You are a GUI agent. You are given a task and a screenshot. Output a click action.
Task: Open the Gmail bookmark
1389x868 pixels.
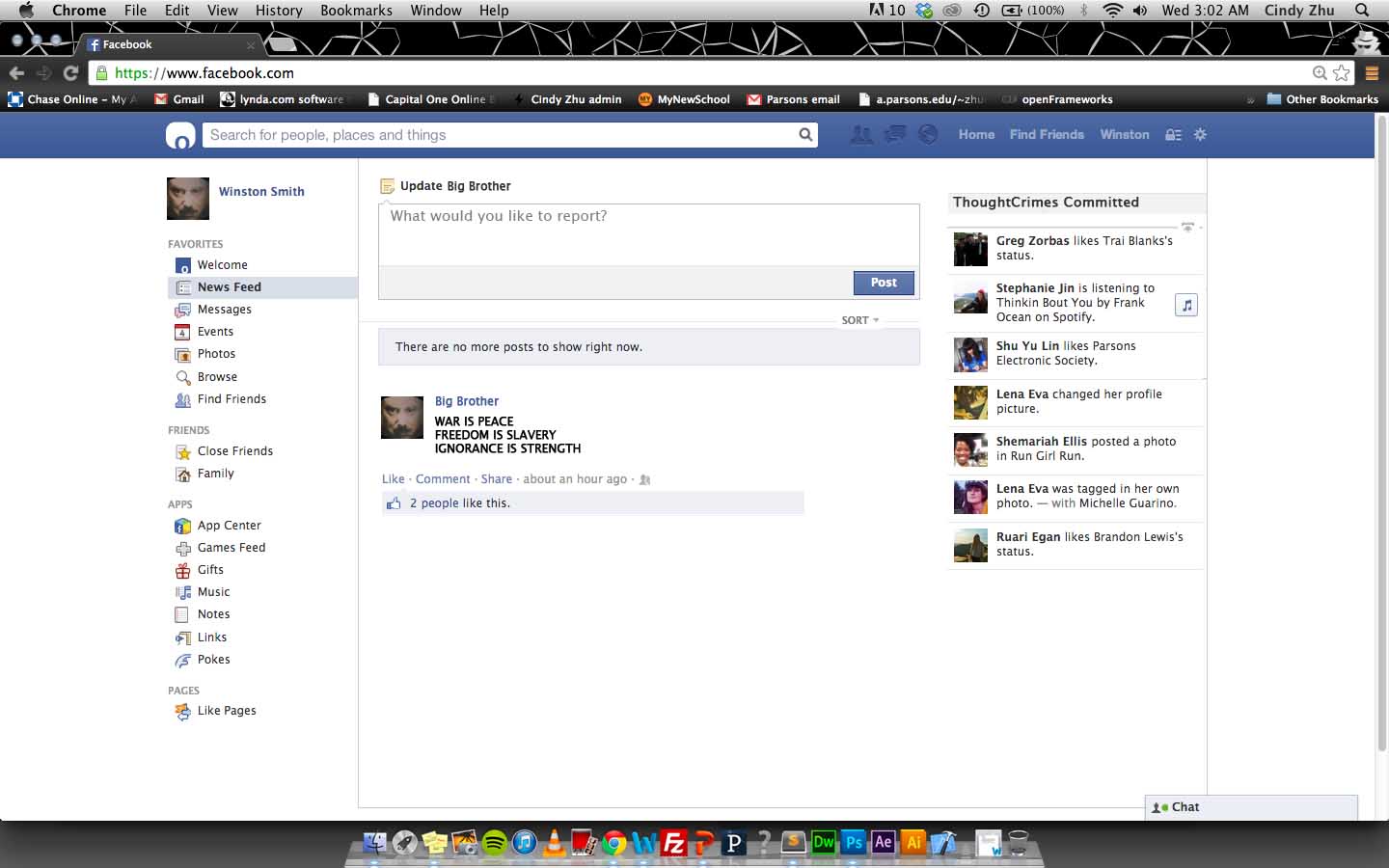(x=179, y=99)
